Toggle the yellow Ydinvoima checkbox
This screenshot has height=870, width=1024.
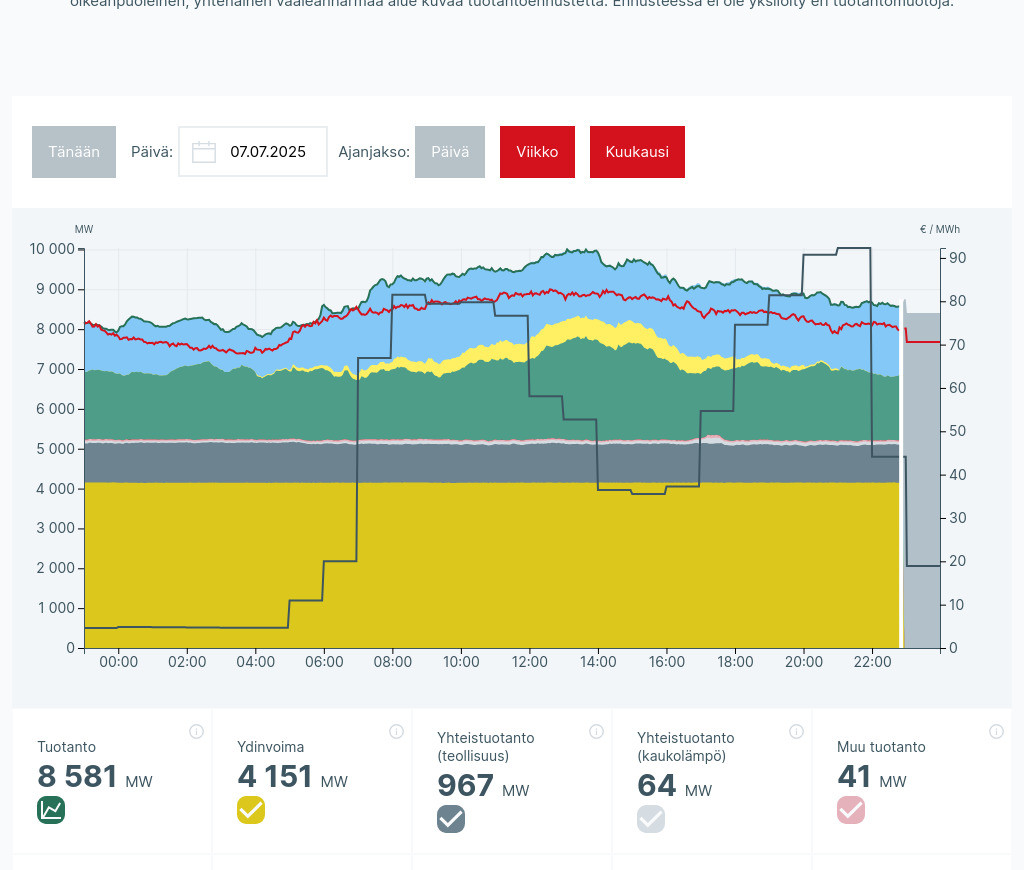(251, 810)
